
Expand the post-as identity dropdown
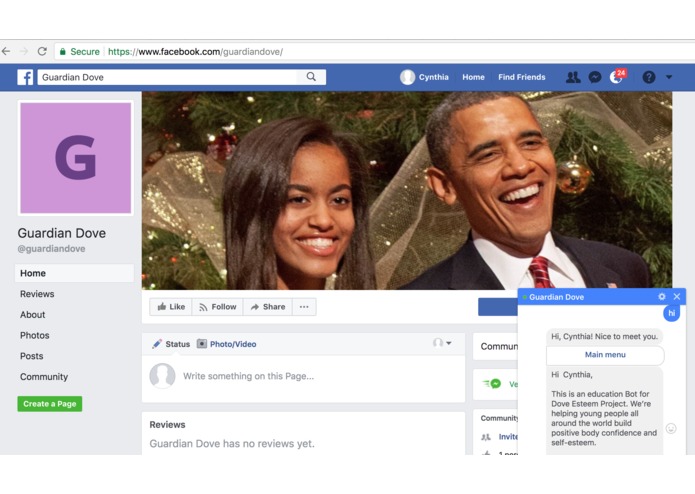point(442,343)
